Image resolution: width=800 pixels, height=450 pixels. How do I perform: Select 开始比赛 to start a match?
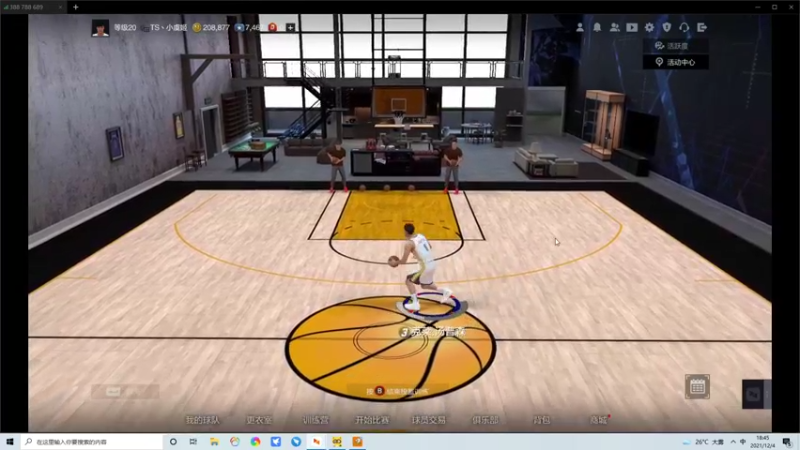coord(372,420)
